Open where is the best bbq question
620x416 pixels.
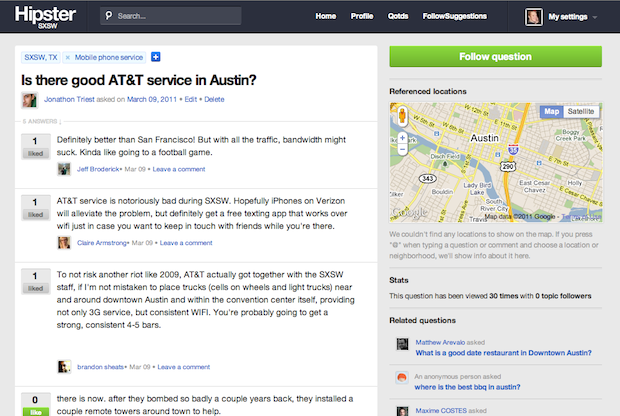pyautogui.click(x=467, y=387)
